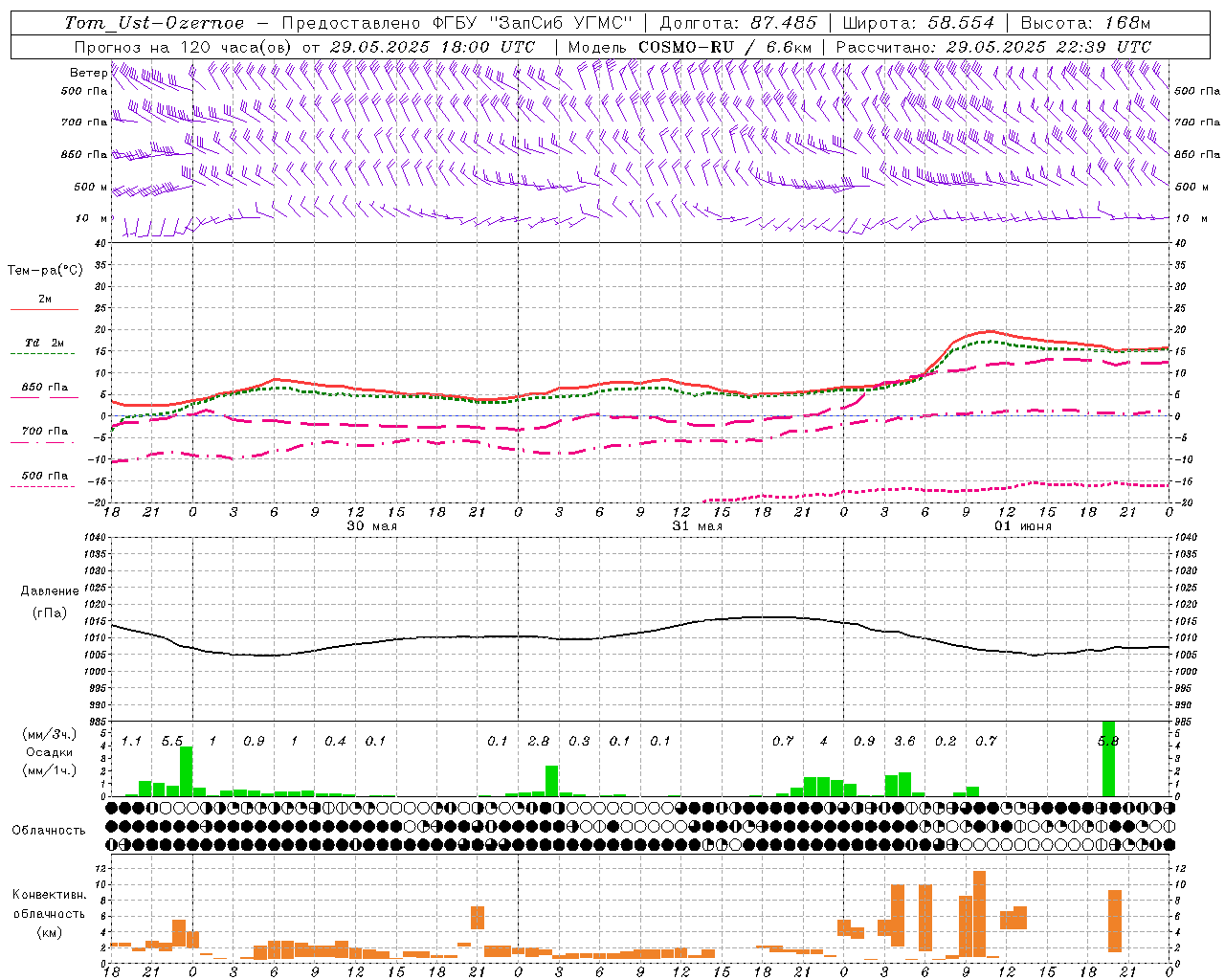The width and height of the screenshot is (1225, 980).
Task: Click the "Ветер" wind panel label
Action: tap(88, 73)
